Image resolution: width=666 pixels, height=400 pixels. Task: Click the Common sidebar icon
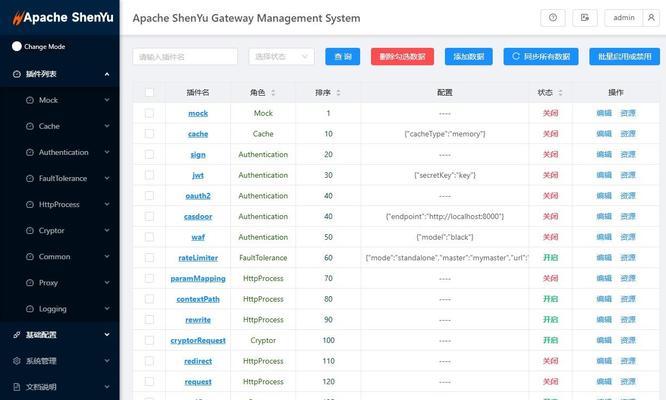[30, 257]
